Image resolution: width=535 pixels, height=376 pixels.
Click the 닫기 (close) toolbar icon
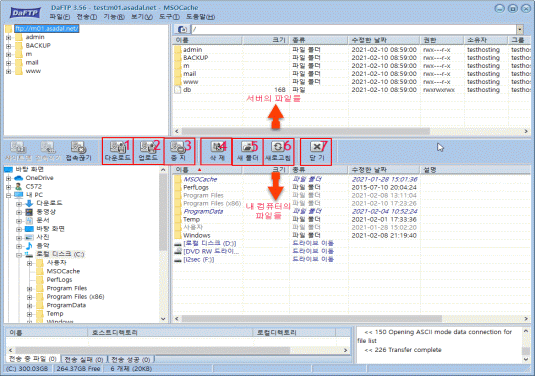[x=317, y=151]
